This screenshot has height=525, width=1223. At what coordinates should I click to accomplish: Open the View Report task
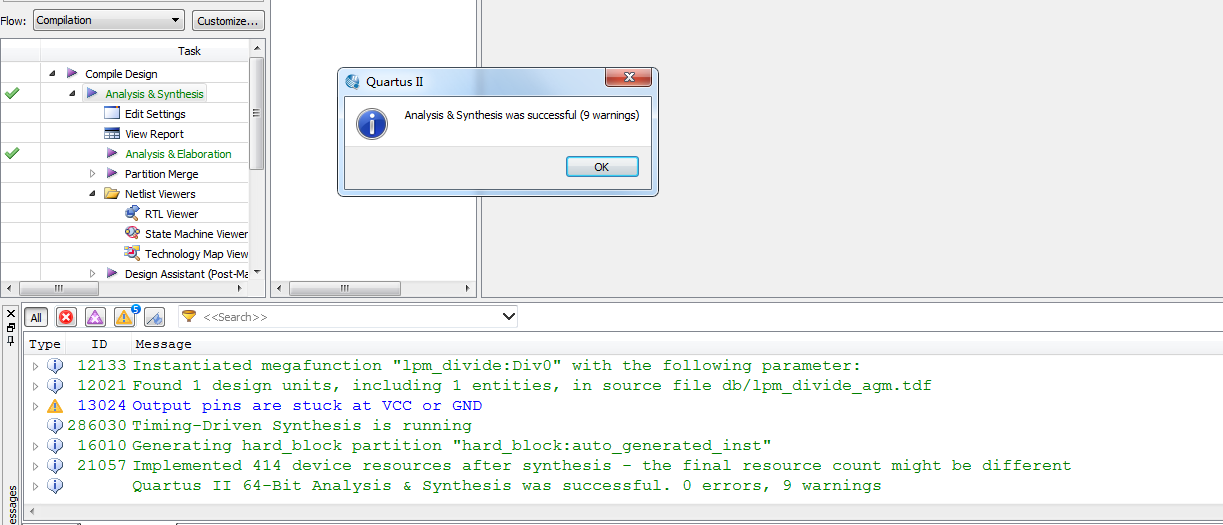tap(154, 134)
